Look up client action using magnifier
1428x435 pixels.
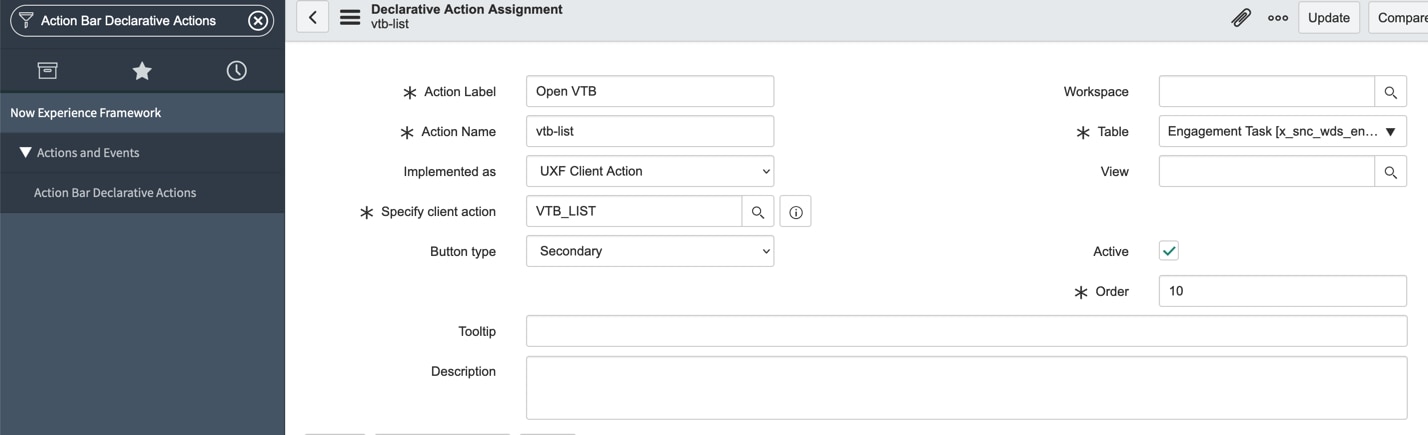tap(758, 211)
